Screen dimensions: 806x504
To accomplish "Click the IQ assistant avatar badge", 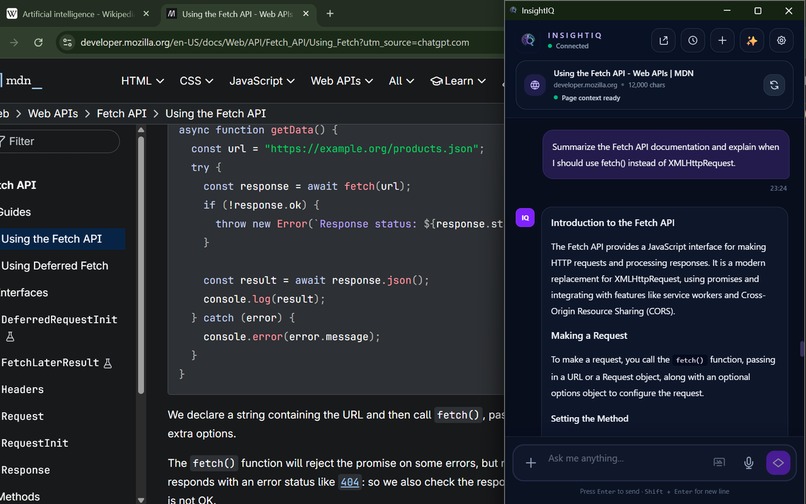I will click(x=525, y=218).
